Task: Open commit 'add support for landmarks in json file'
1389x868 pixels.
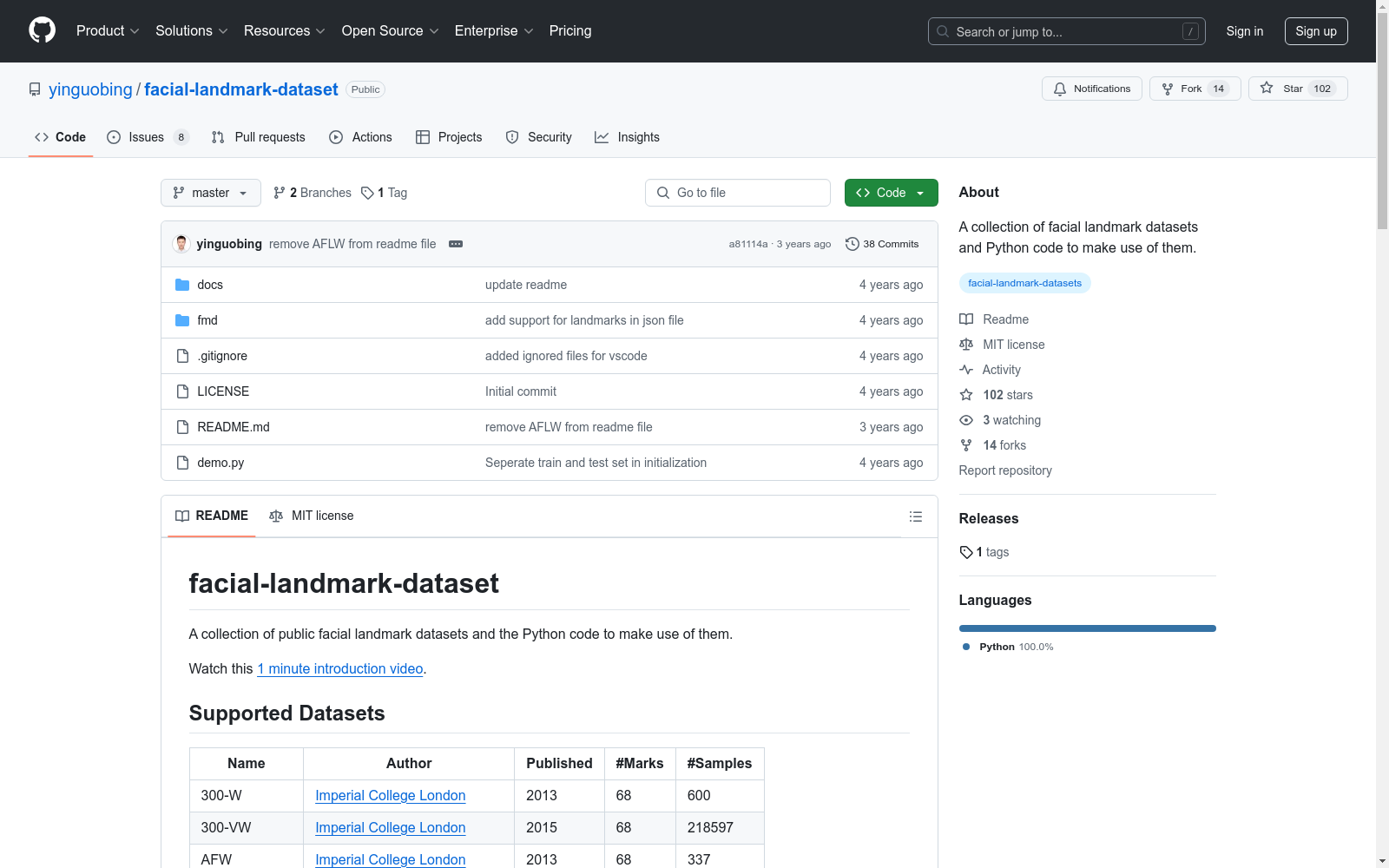Action: click(x=584, y=320)
